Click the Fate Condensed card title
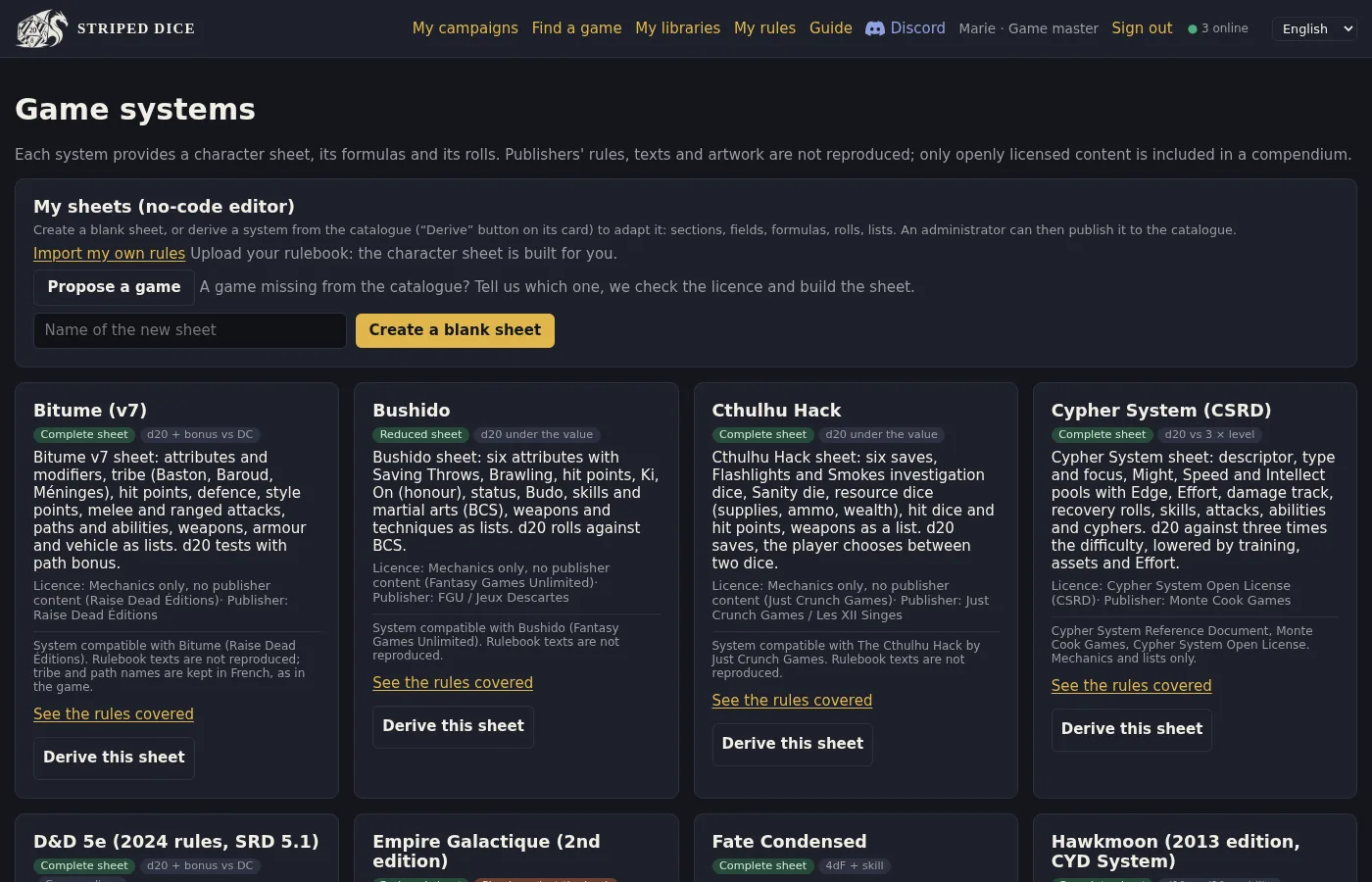1372x882 pixels. pos(789,842)
